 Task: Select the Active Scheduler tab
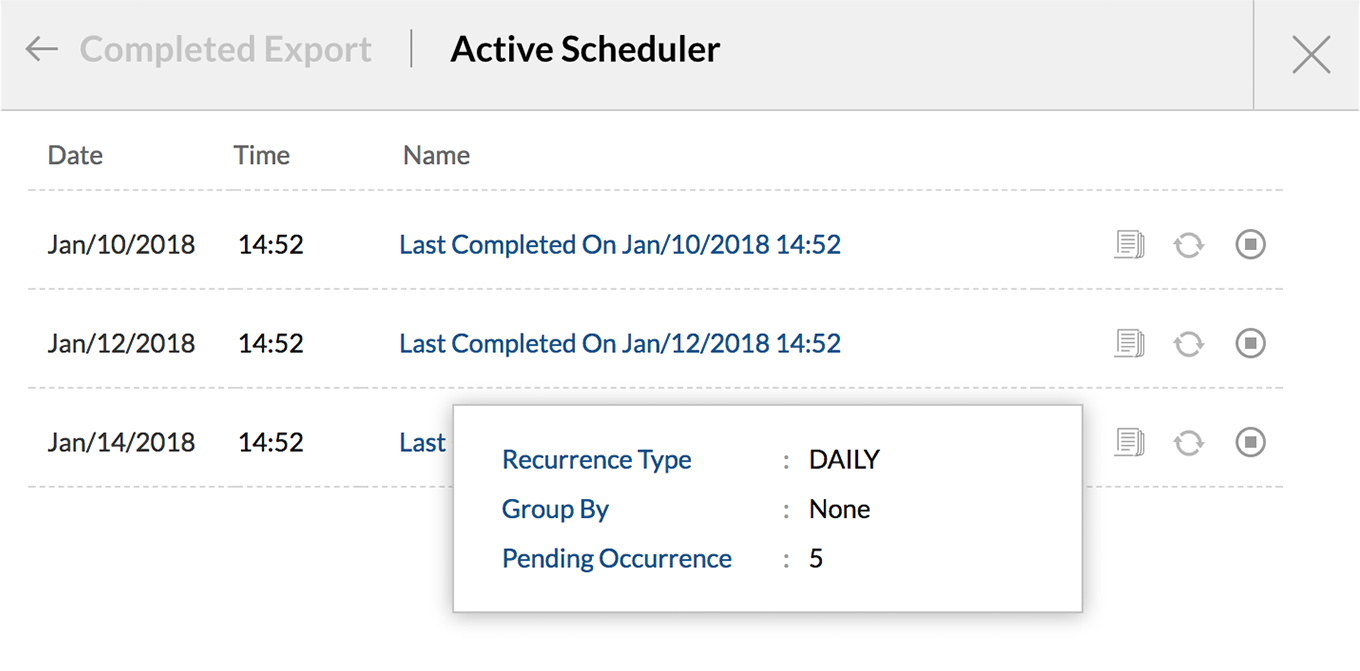585,49
